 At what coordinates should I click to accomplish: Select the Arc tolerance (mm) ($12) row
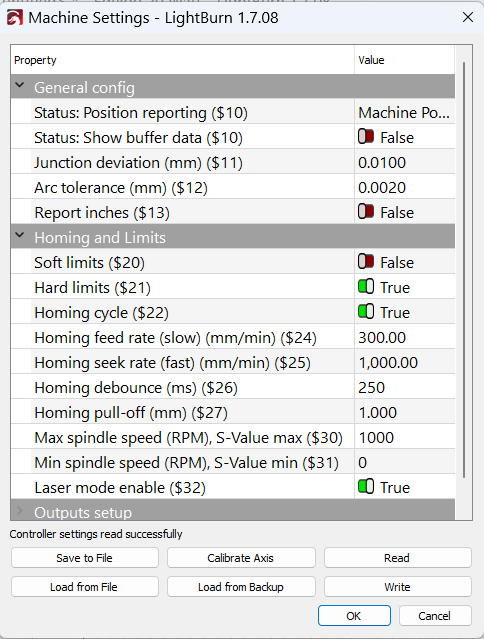[x=233, y=187]
